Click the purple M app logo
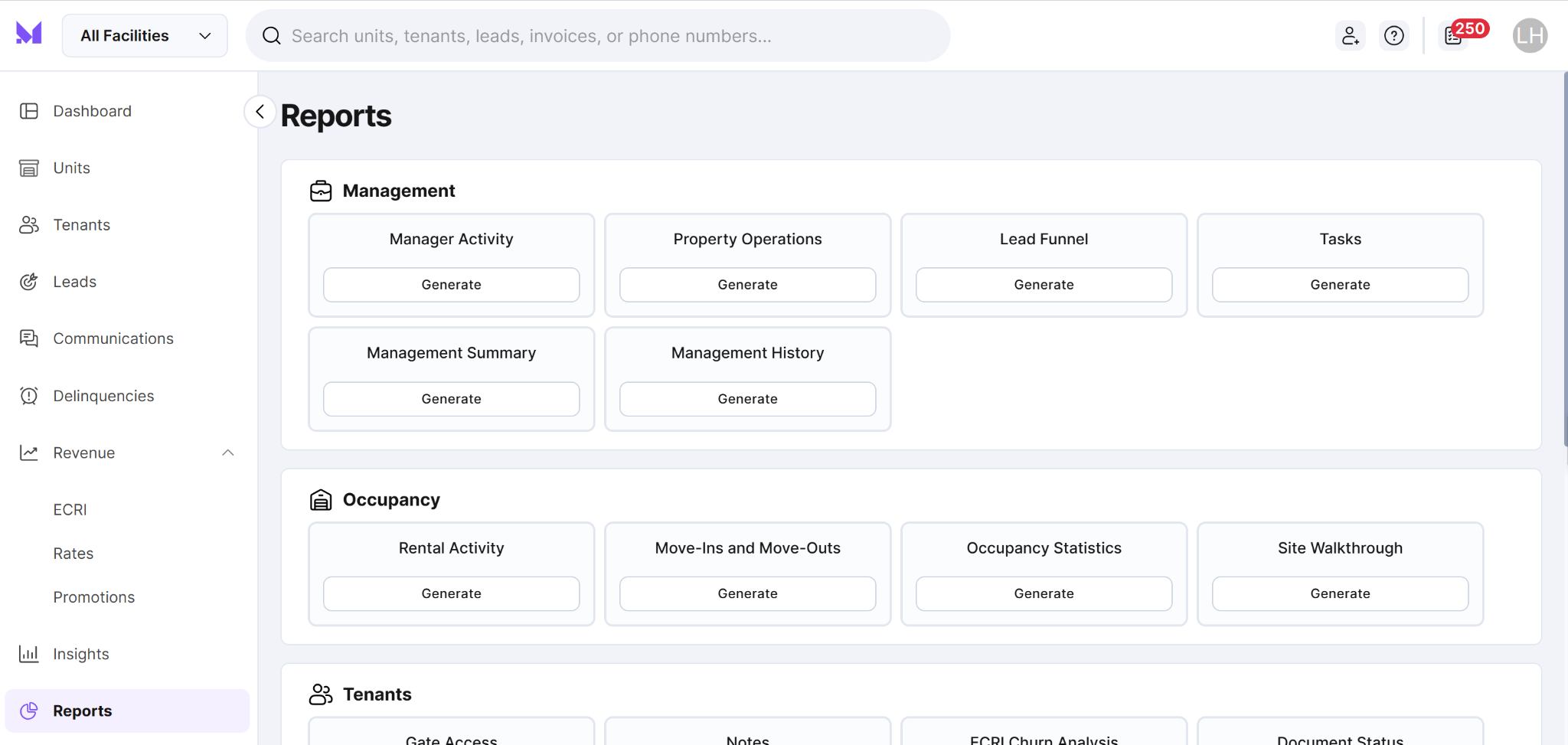The height and width of the screenshot is (745, 1568). tap(29, 34)
